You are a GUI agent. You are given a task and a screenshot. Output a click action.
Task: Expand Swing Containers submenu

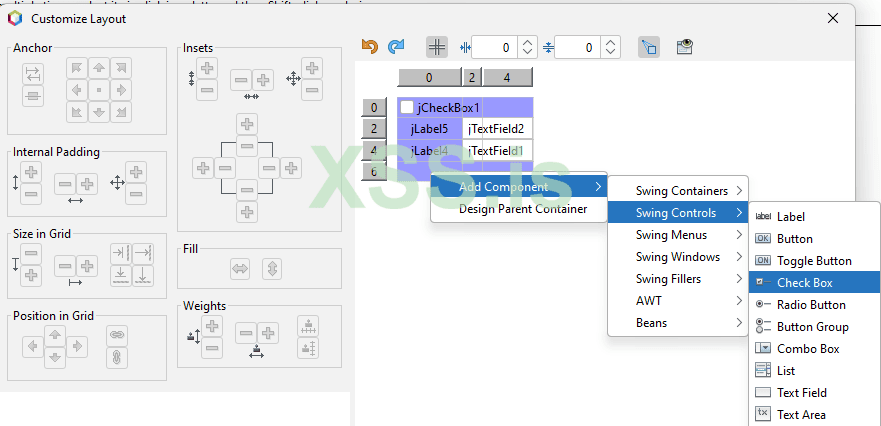pos(678,191)
